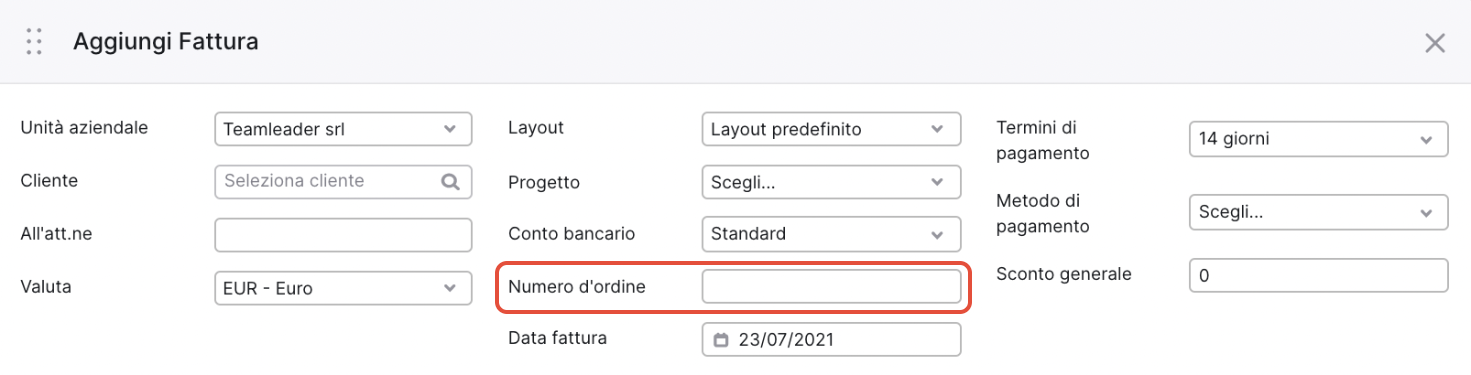This screenshot has height=375, width=1471.
Task: Open the calendar icon for Data fattura
Action: [x=721, y=340]
